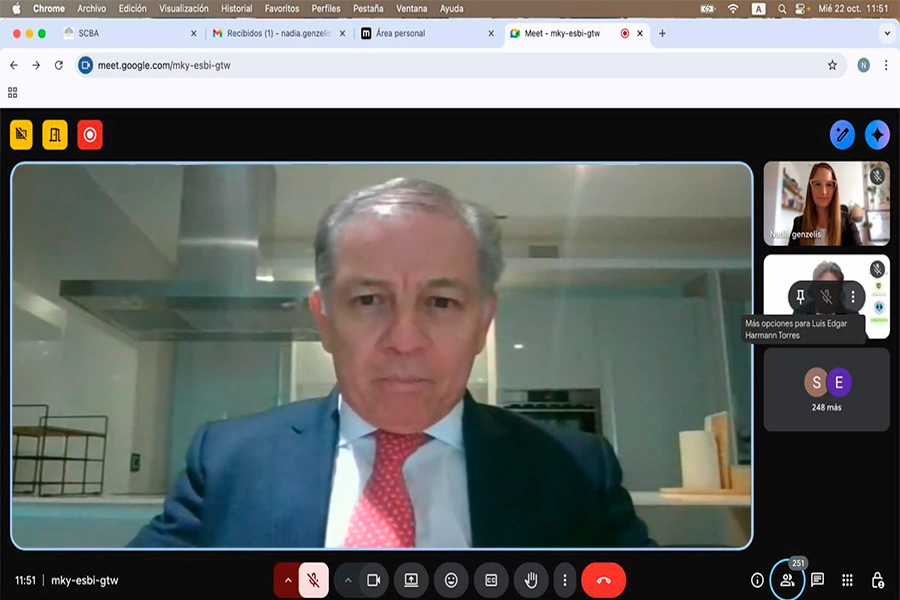Open the Historial menu in menu bar
This screenshot has height=600, width=900.
click(x=236, y=8)
